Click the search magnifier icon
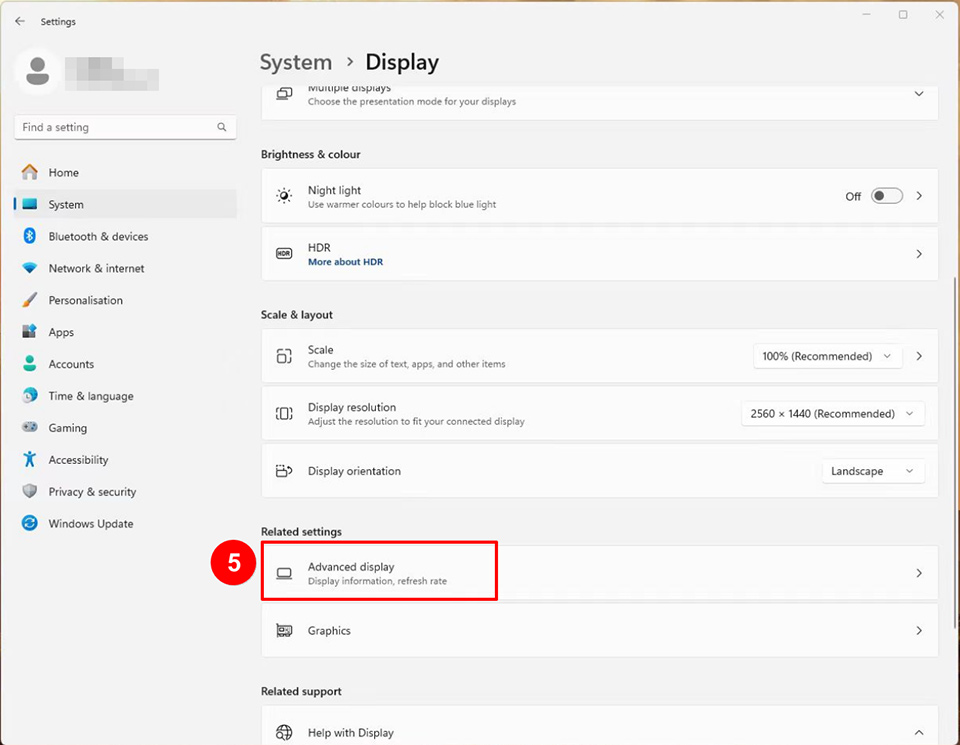Viewport: 960px width, 745px height. [x=222, y=127]
